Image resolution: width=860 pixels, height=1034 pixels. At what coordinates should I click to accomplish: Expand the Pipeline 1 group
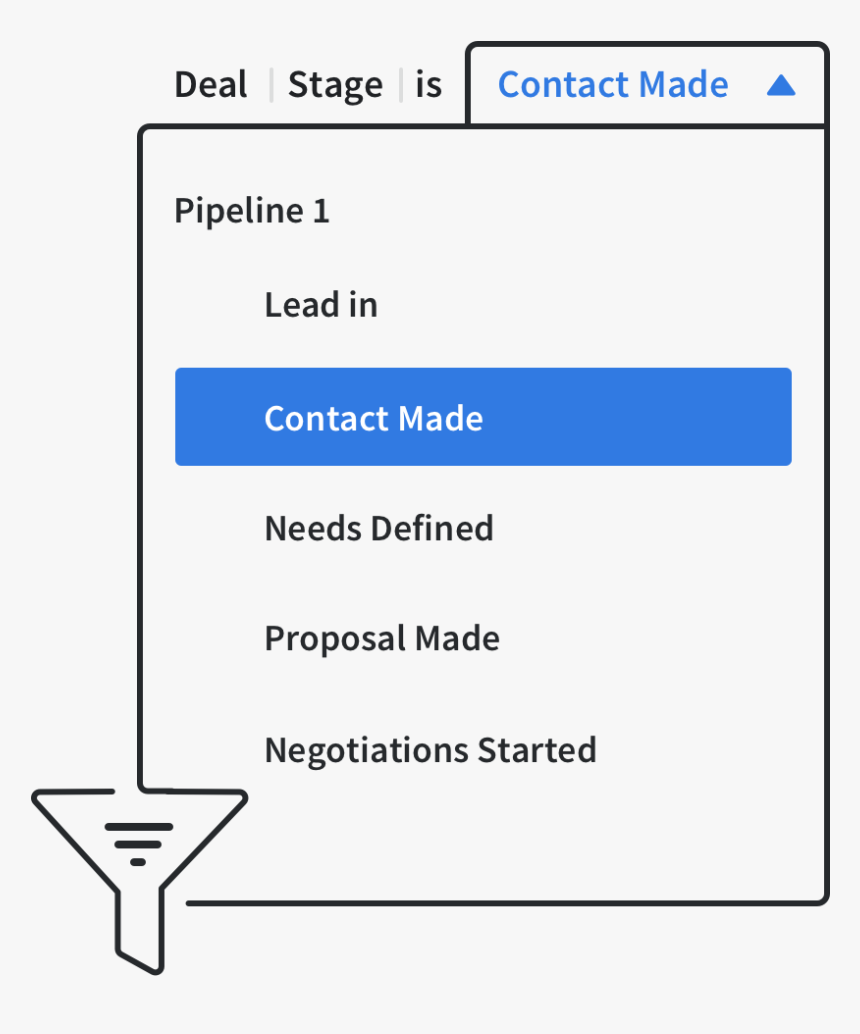pos(251,211)
